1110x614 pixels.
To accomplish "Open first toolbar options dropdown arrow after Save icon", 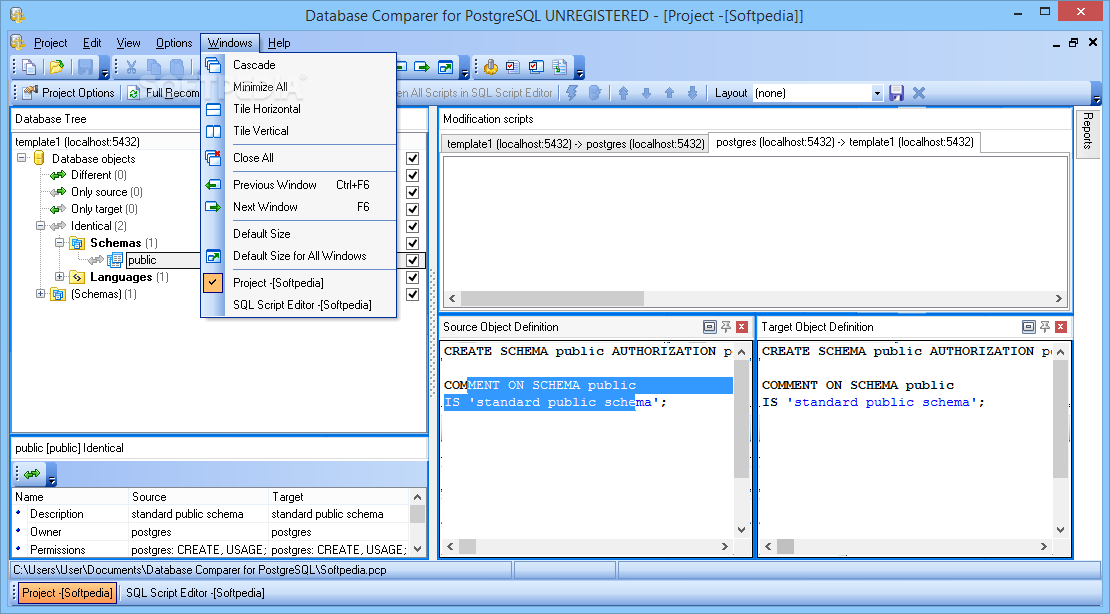I will pyautogui.click(x=105, y=69).
